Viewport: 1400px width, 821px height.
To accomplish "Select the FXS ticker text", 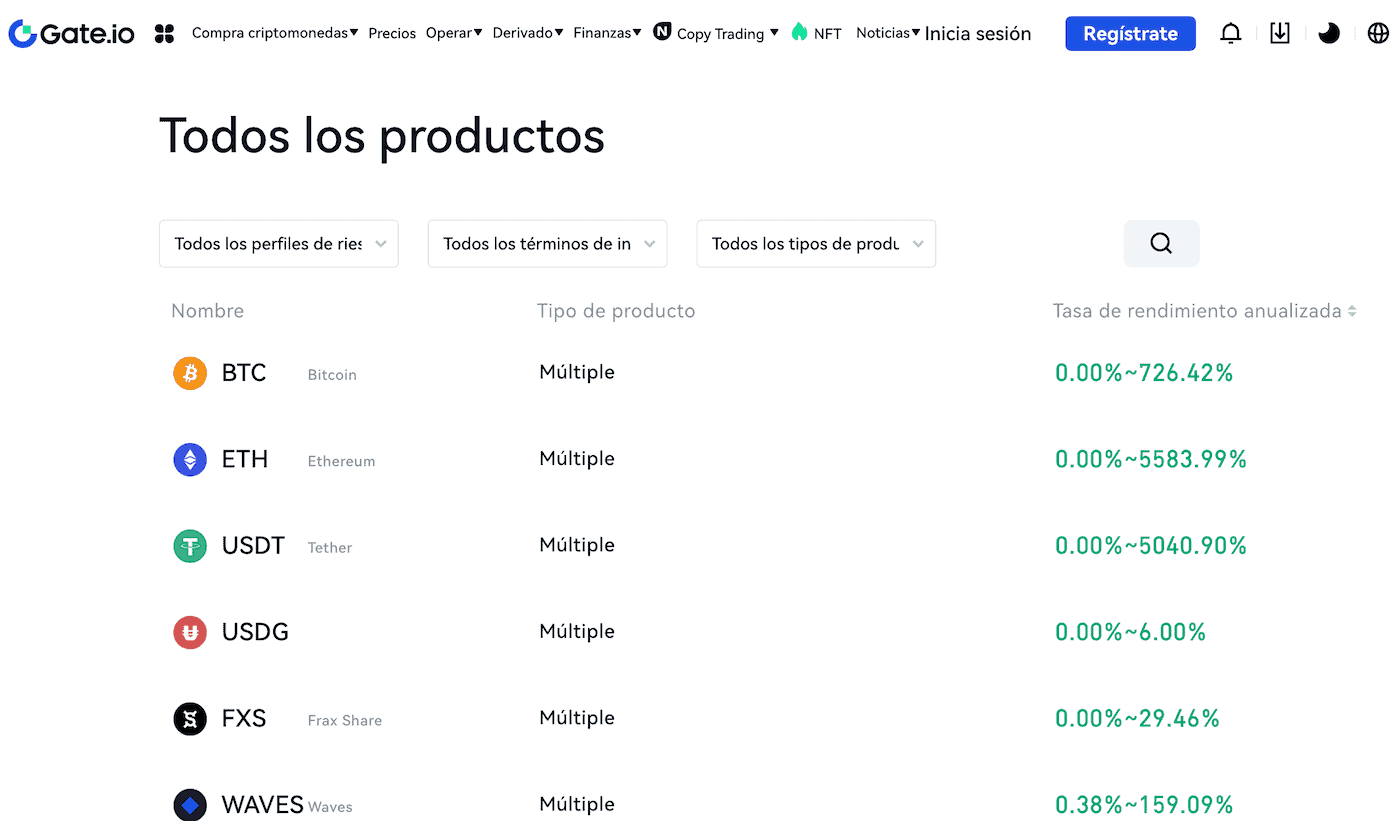I will click(x=244, y=719).
